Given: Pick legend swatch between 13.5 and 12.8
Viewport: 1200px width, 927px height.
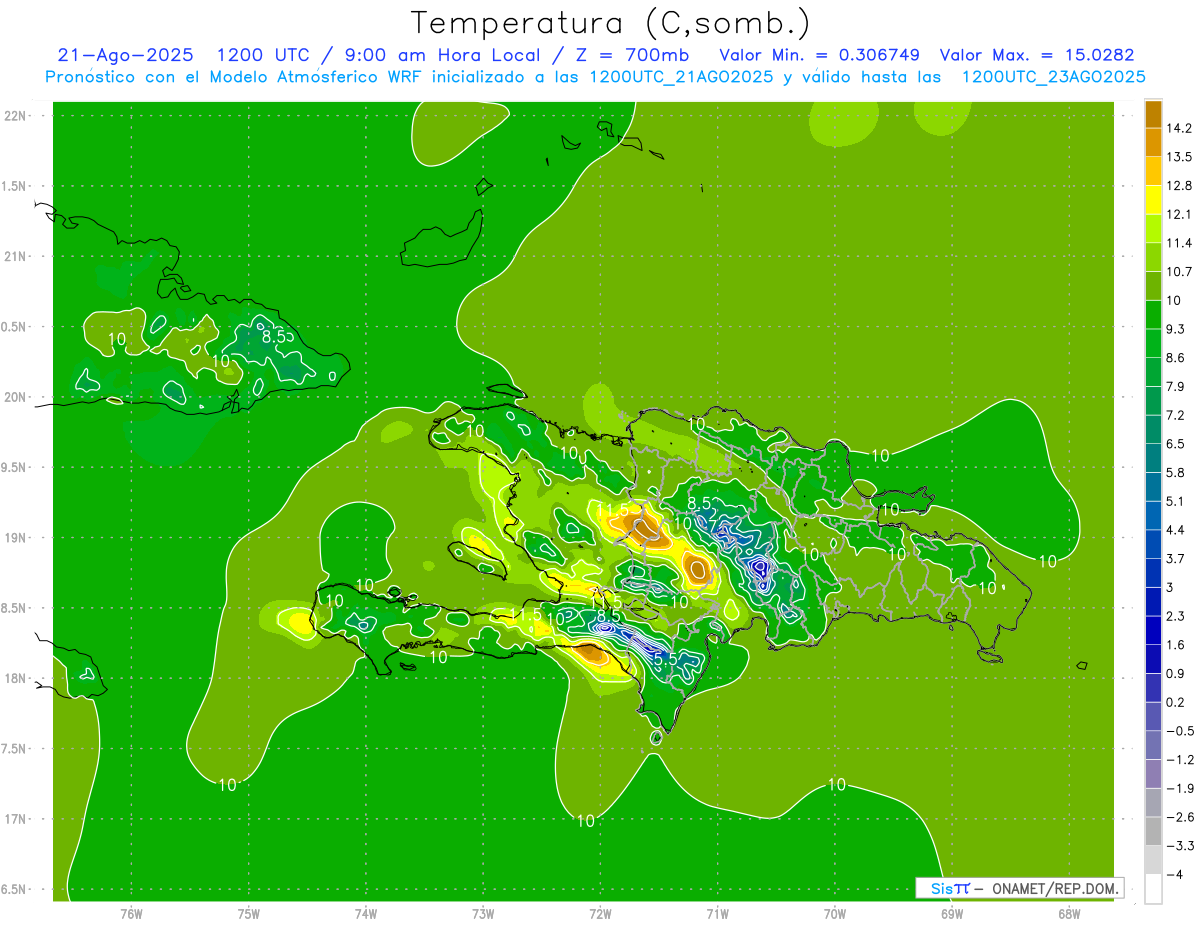Looking at the screenshot, I should [x=1153, y=171].
